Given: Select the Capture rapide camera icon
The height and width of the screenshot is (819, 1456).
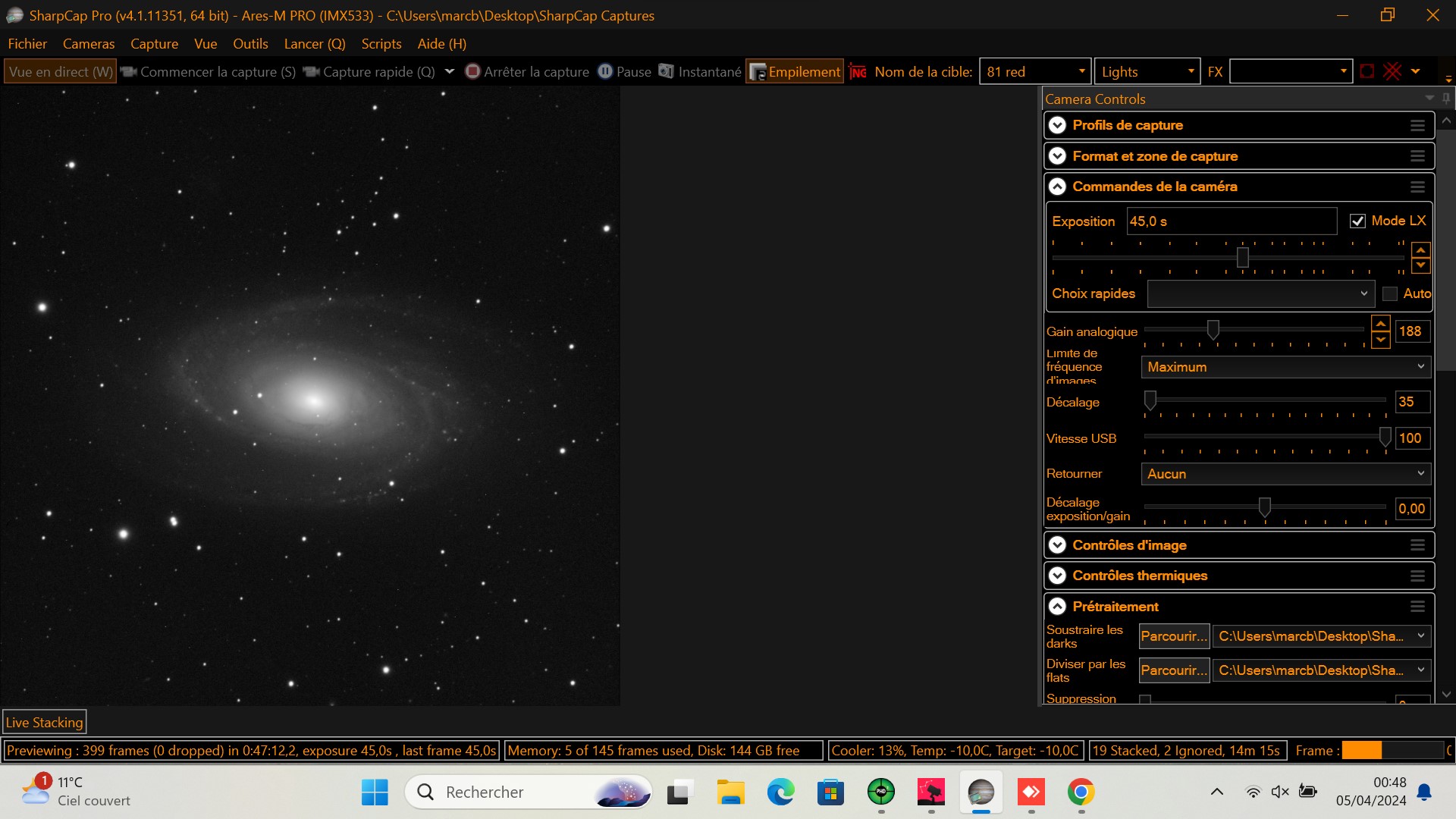Looking at the screenshot, I should pos(311,71).
